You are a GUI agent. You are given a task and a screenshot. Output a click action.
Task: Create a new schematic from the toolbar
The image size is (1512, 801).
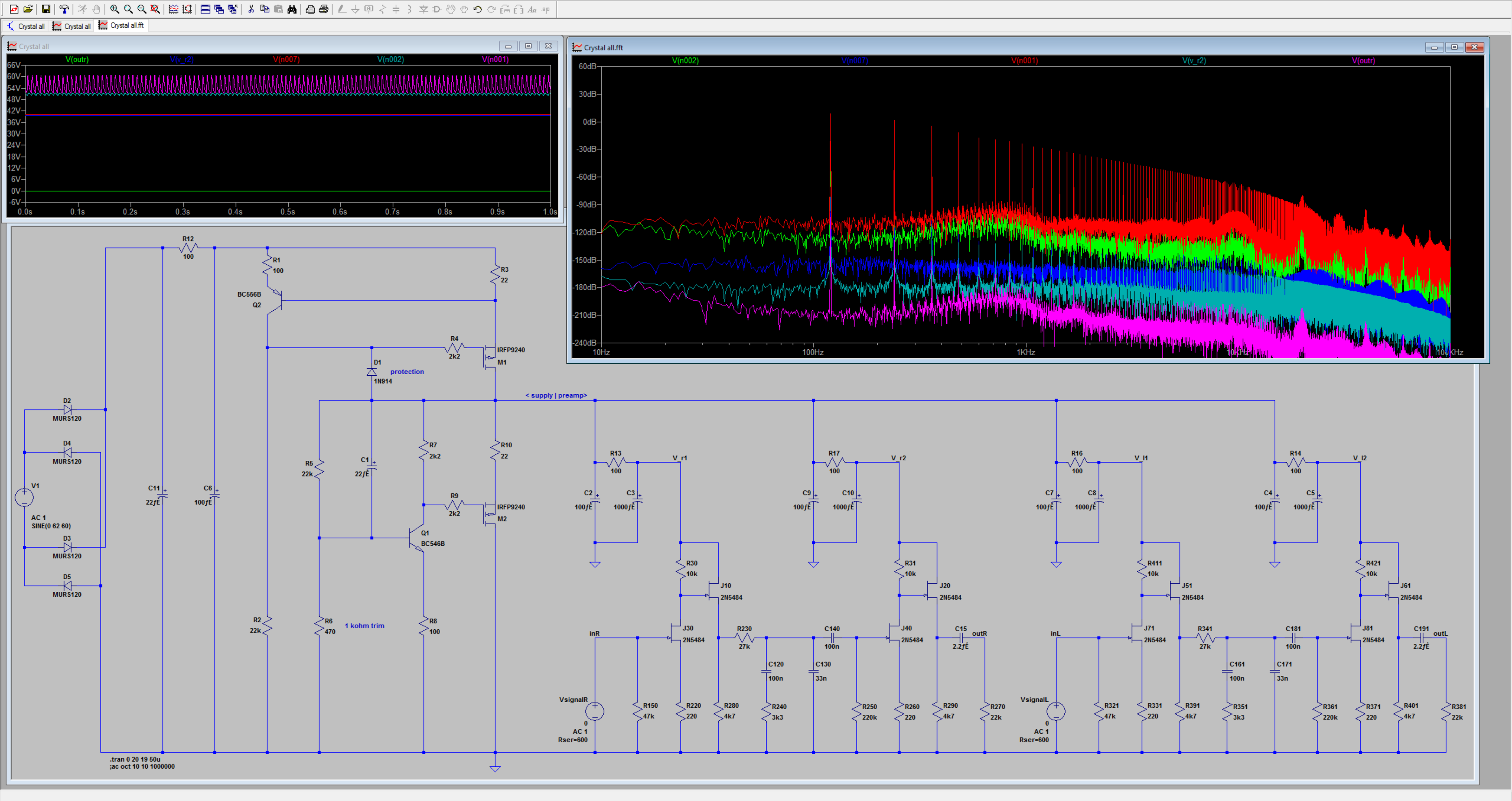tap(14, 9)
